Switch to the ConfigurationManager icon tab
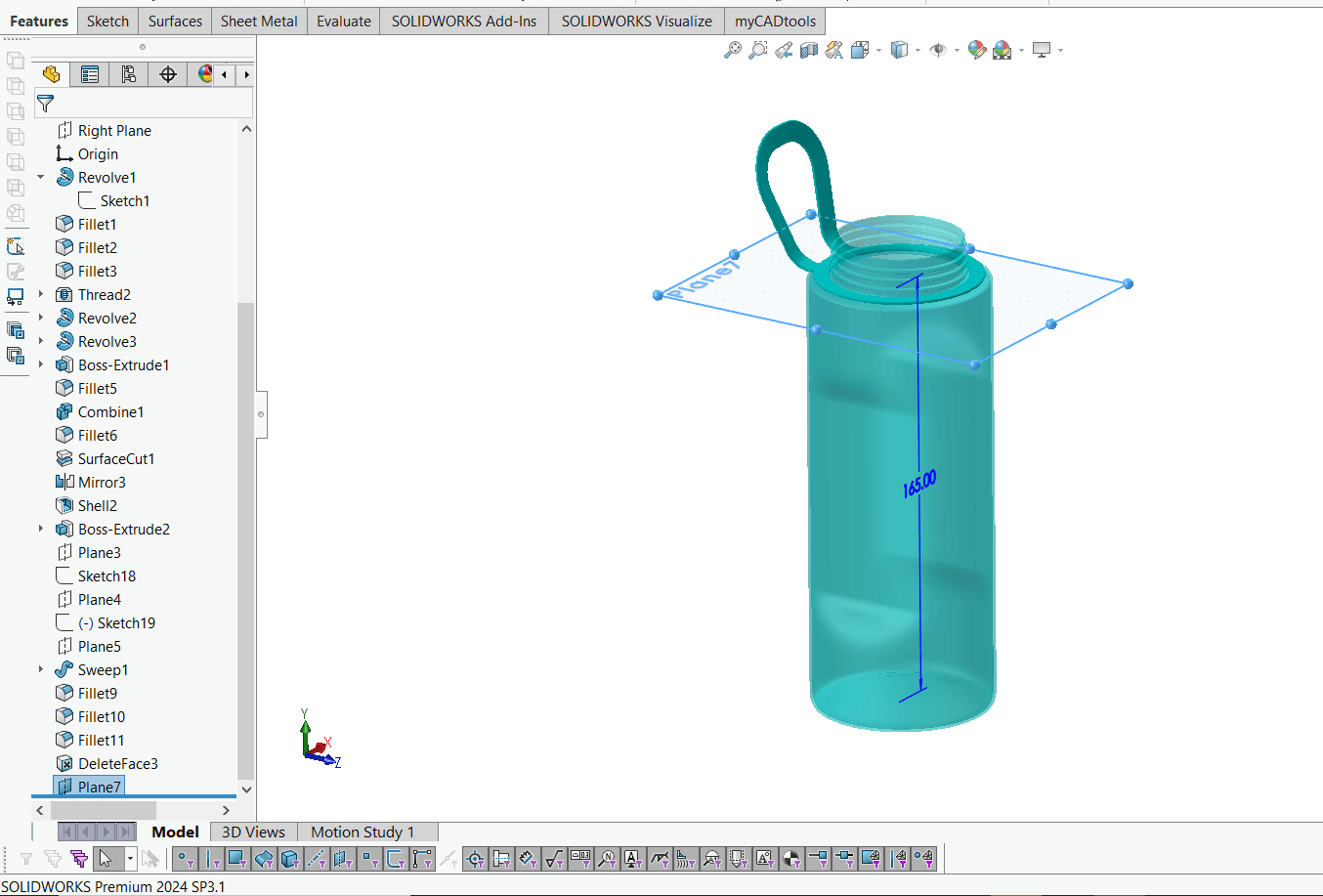Viewport: 1323px width, 896px height. tap(128, 73)
